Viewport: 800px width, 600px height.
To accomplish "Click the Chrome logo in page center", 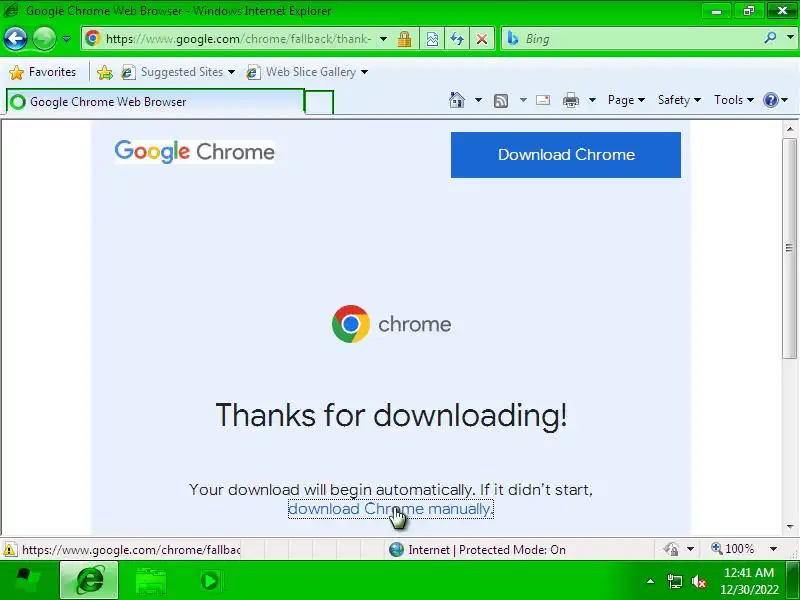I will pyautogui.click(x=351, y=324).
